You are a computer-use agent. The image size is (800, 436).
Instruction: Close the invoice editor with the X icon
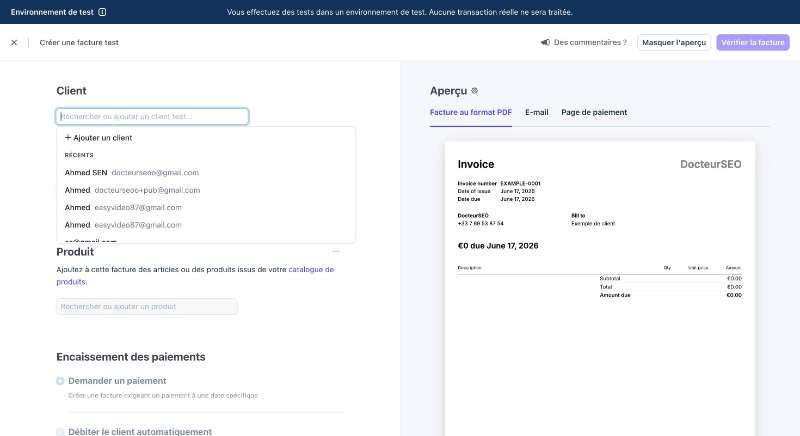[14, 43]
